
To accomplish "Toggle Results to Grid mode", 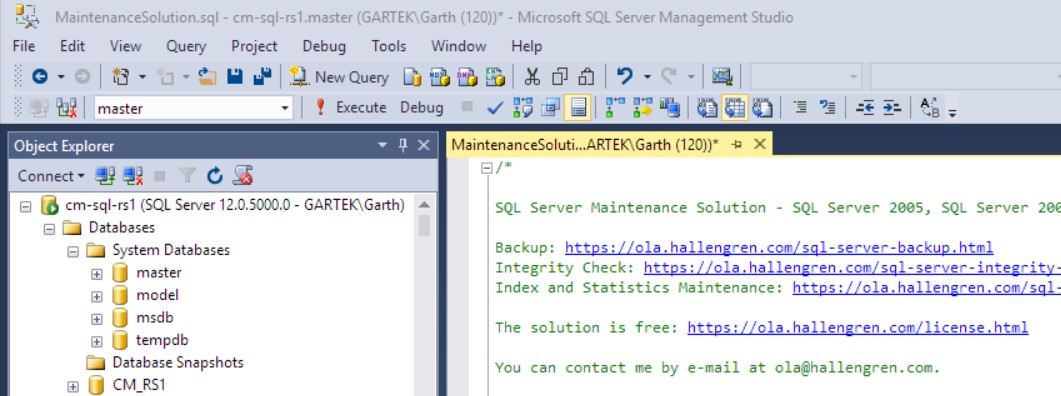I will coord(735,108).
